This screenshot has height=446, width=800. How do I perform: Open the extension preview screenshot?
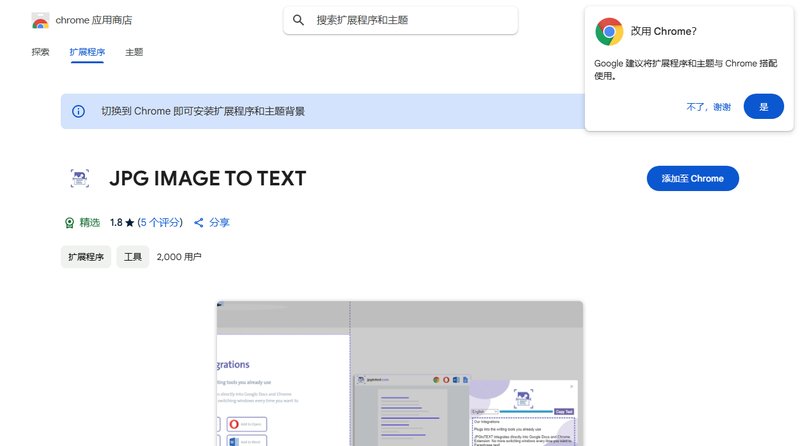tap(399, 374)
